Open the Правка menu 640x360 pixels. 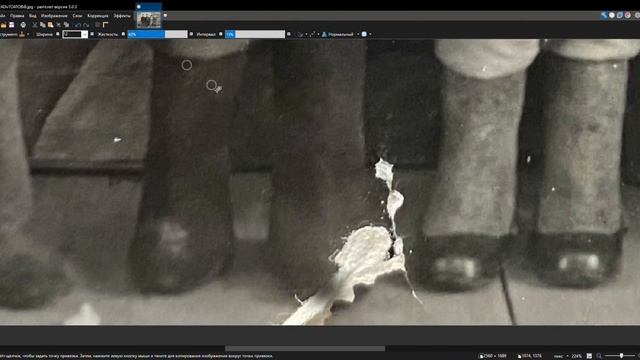coord(17,16)
